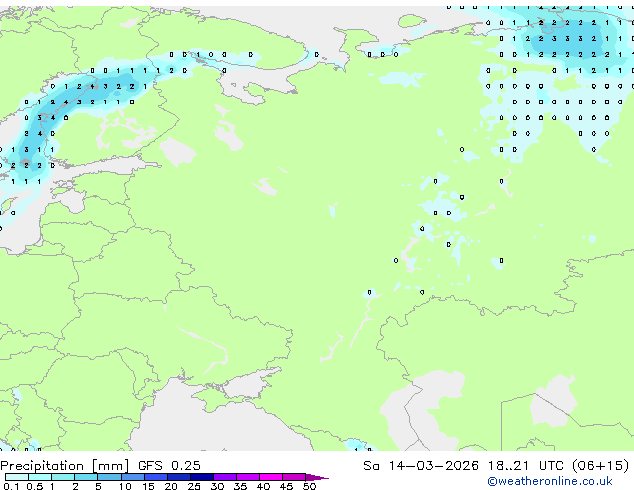Click the legend label "0.5"
This screenshot has width=634, height=490.
coord(35,486)
